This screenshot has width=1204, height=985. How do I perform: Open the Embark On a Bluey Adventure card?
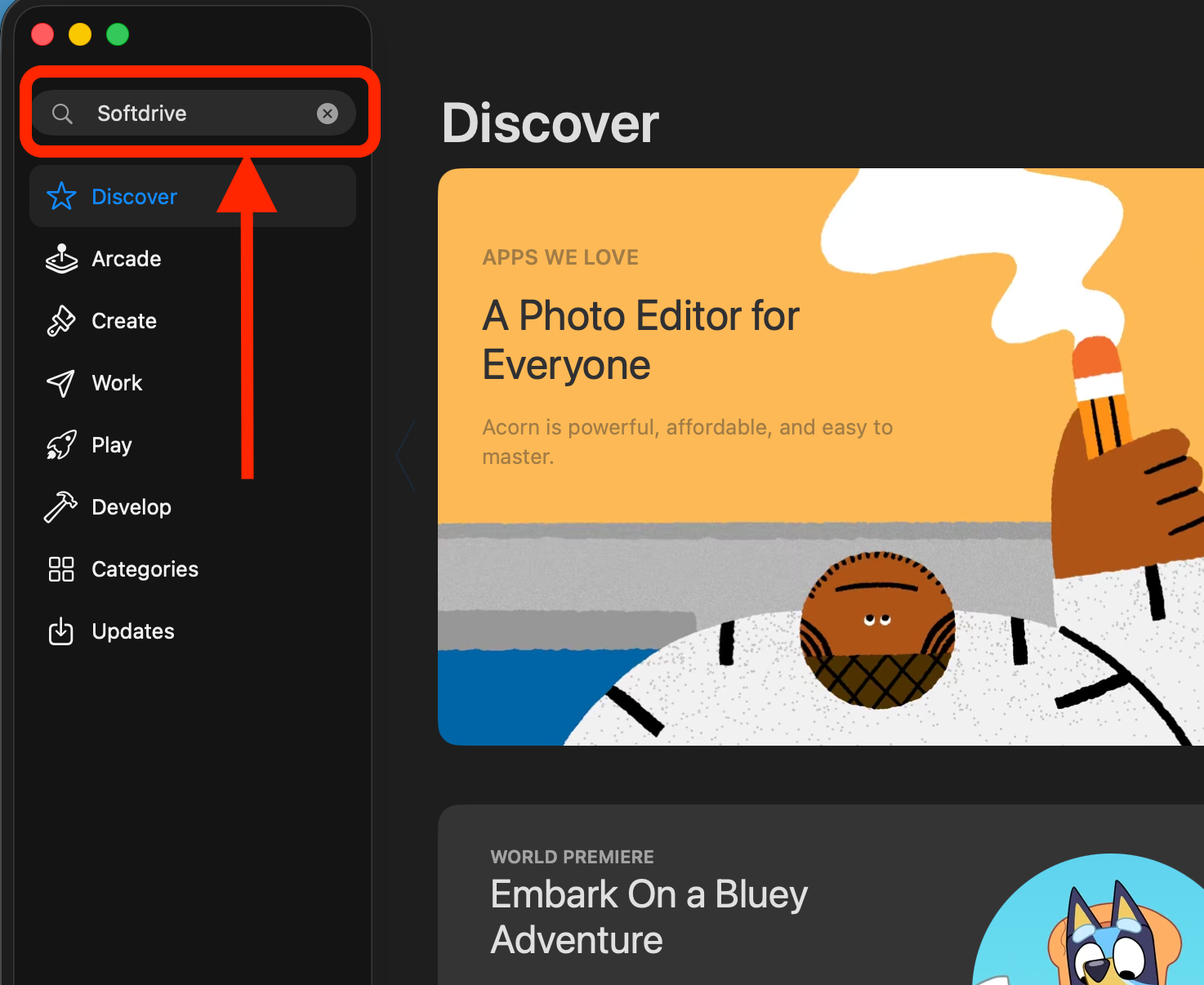tap(821, 895)
